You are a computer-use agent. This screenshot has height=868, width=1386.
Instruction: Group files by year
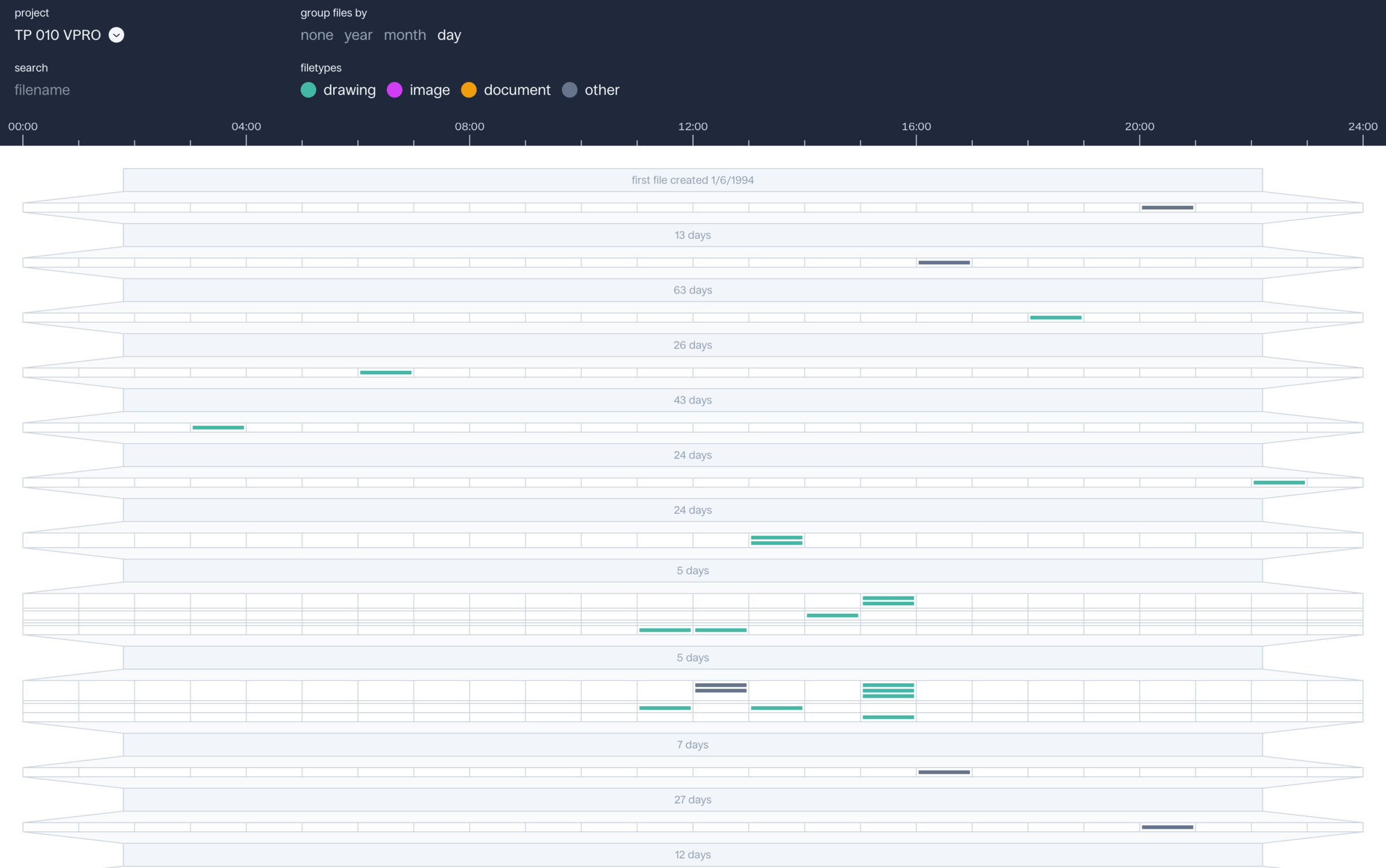click(358, 35)
